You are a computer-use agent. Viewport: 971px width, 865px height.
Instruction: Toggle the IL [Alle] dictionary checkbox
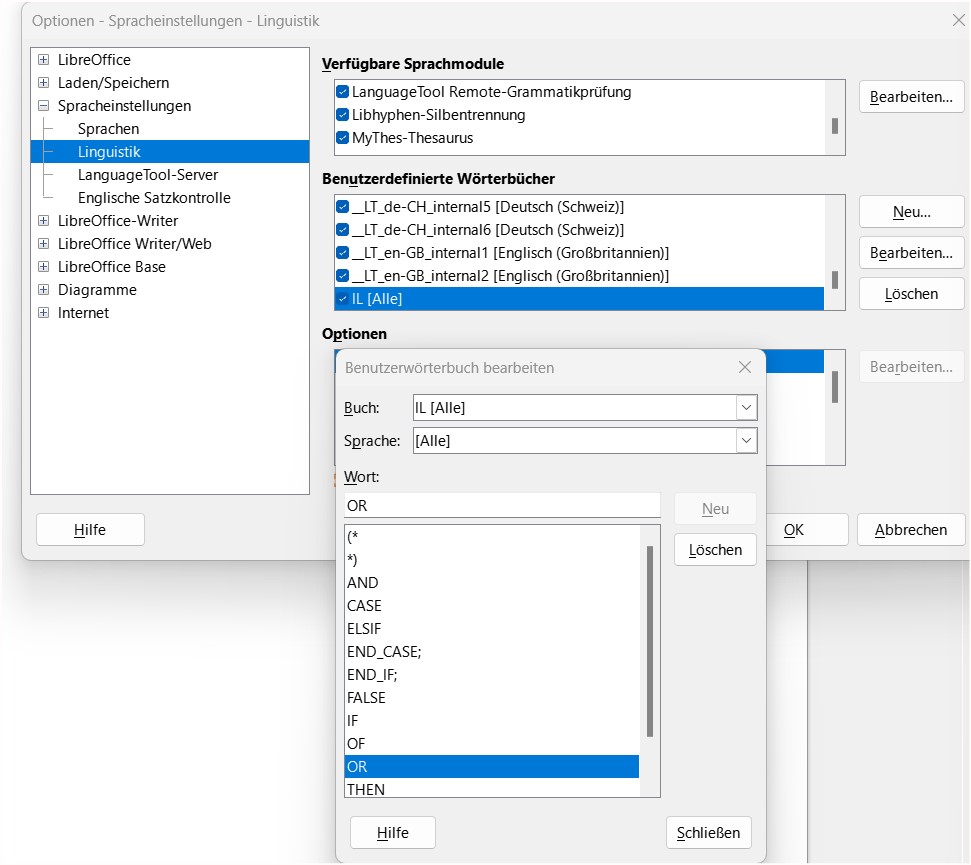pos(342,298)
